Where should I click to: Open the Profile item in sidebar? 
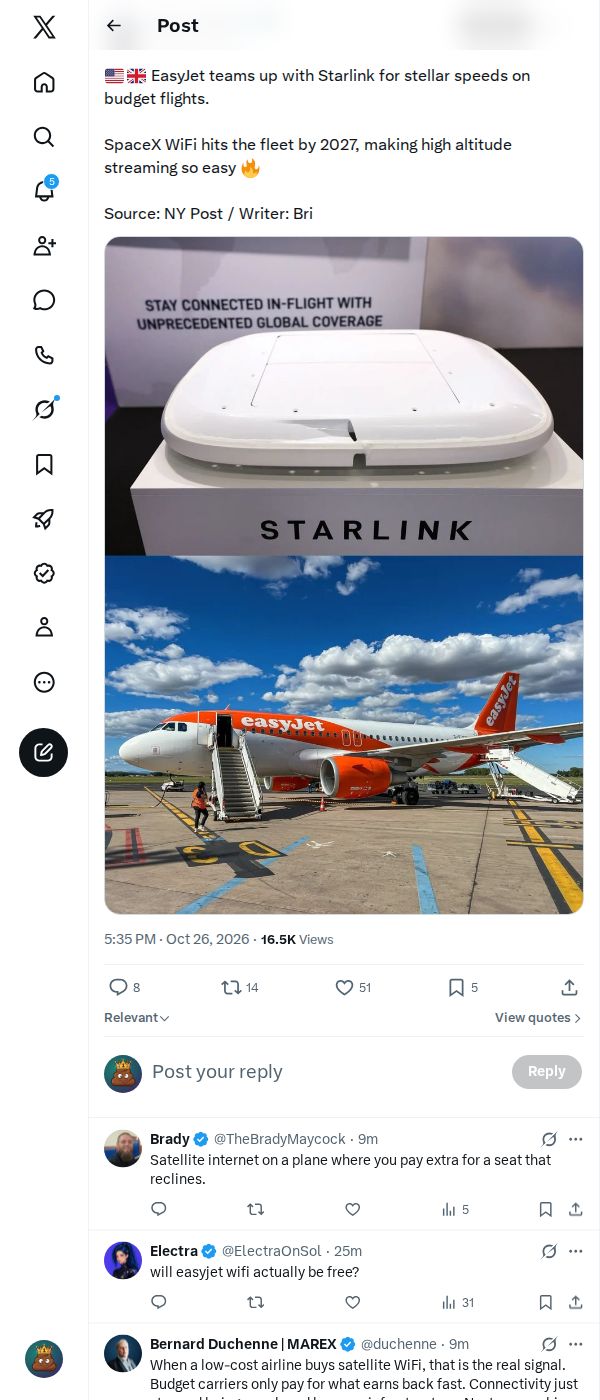pos(44,627)
